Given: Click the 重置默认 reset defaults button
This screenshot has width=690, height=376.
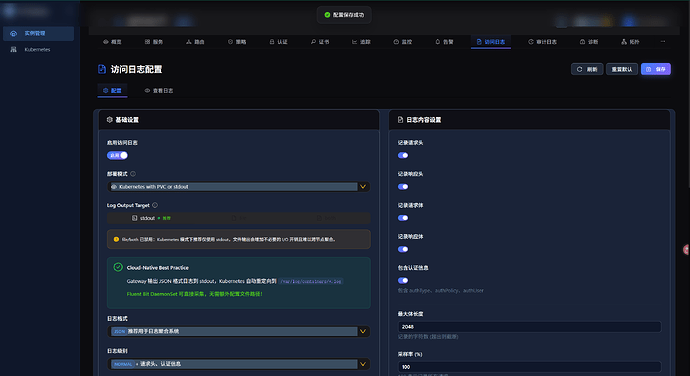Looking at the screenshot, I should point(622,69).
